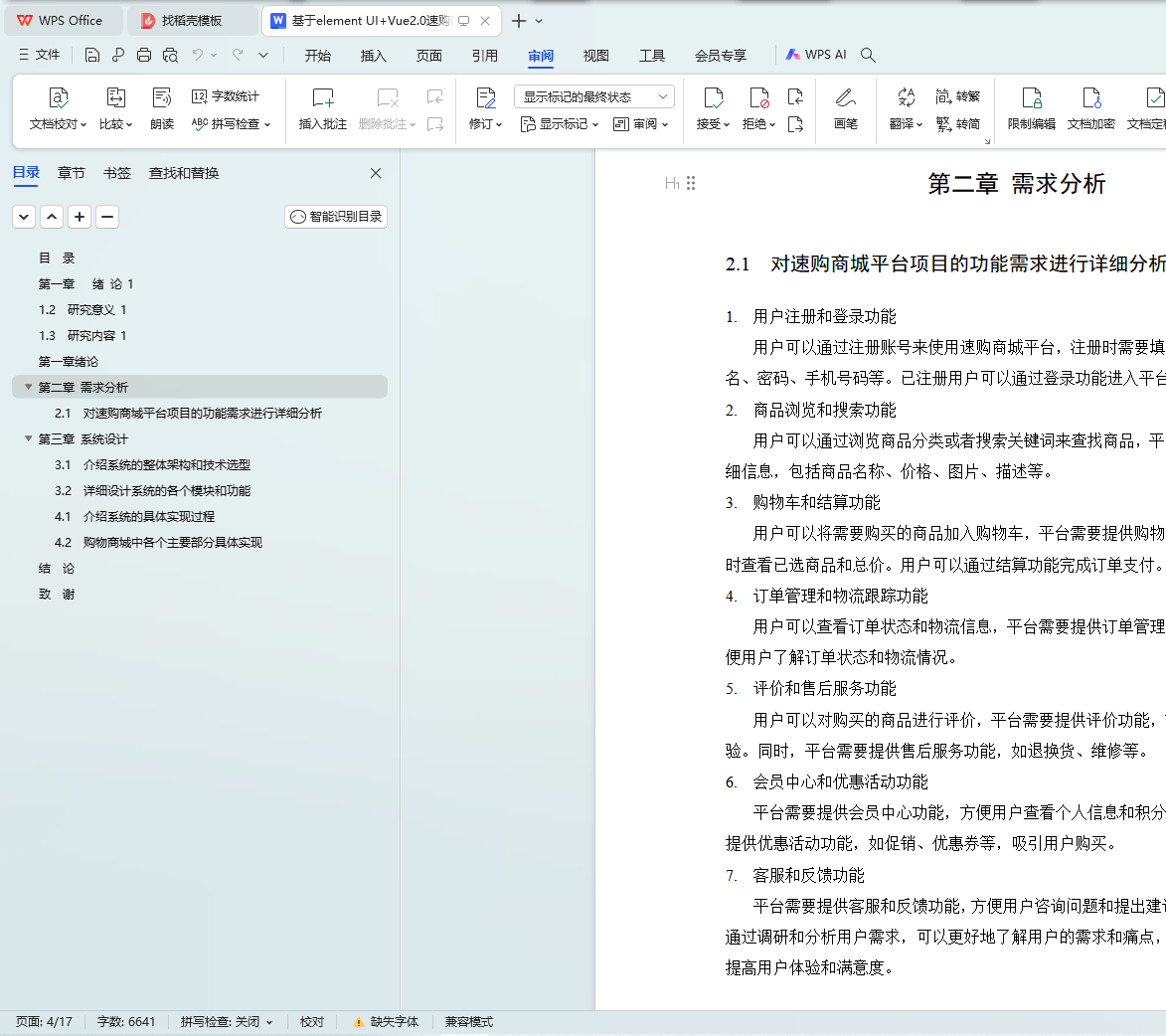Click demote level down-chevron button
The width and height of the screenshot is (1166, 1036).
click(24, 217)
